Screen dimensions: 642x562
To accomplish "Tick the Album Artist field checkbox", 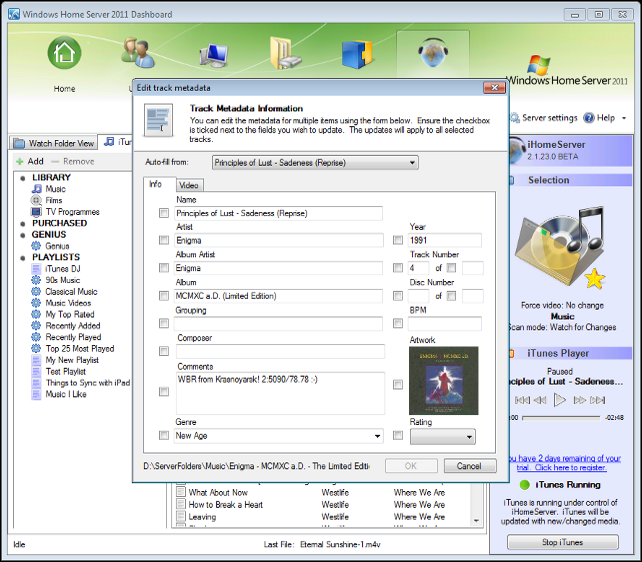I will coord(164,268).
